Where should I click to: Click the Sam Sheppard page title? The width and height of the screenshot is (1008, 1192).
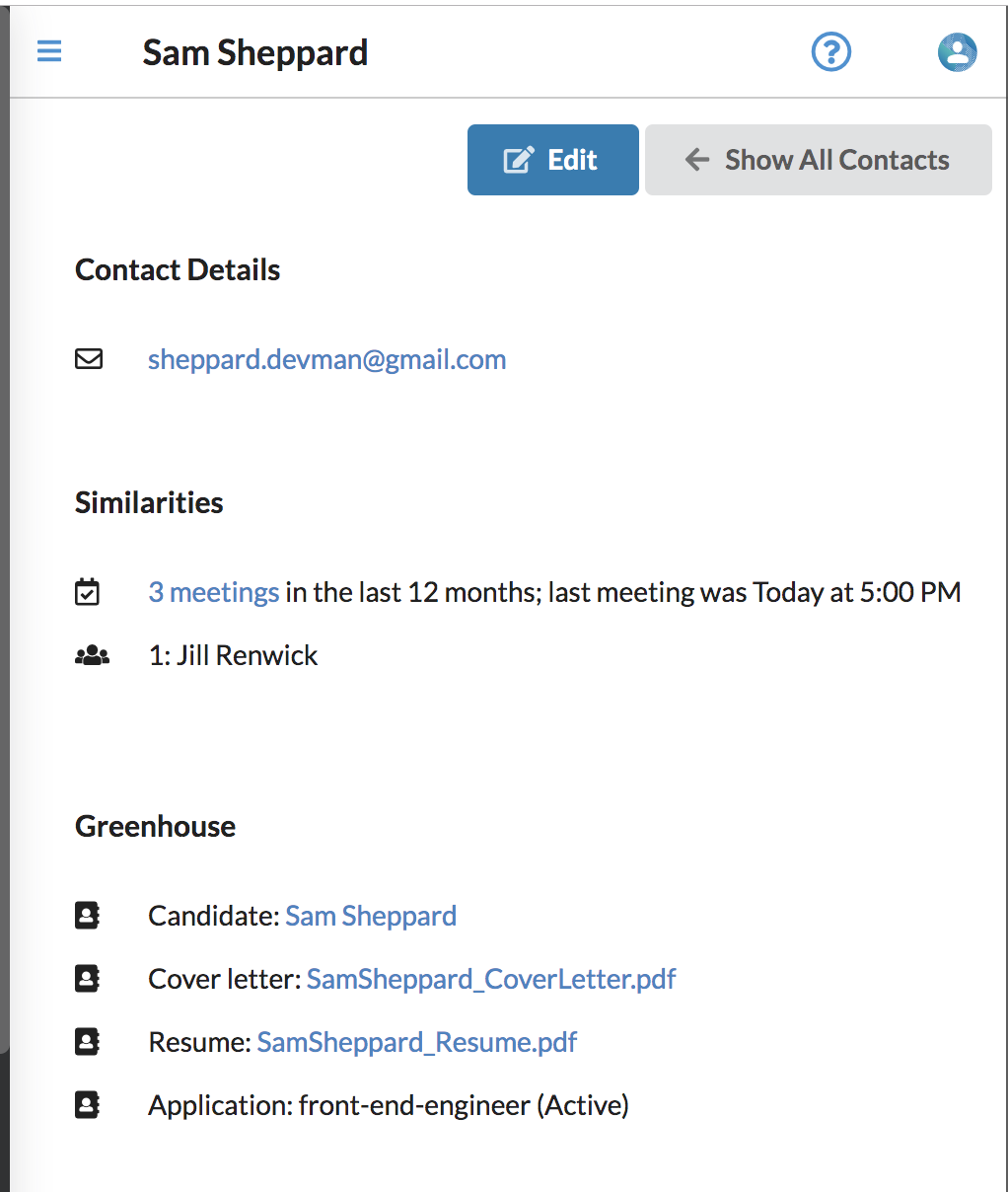[255, 52]
